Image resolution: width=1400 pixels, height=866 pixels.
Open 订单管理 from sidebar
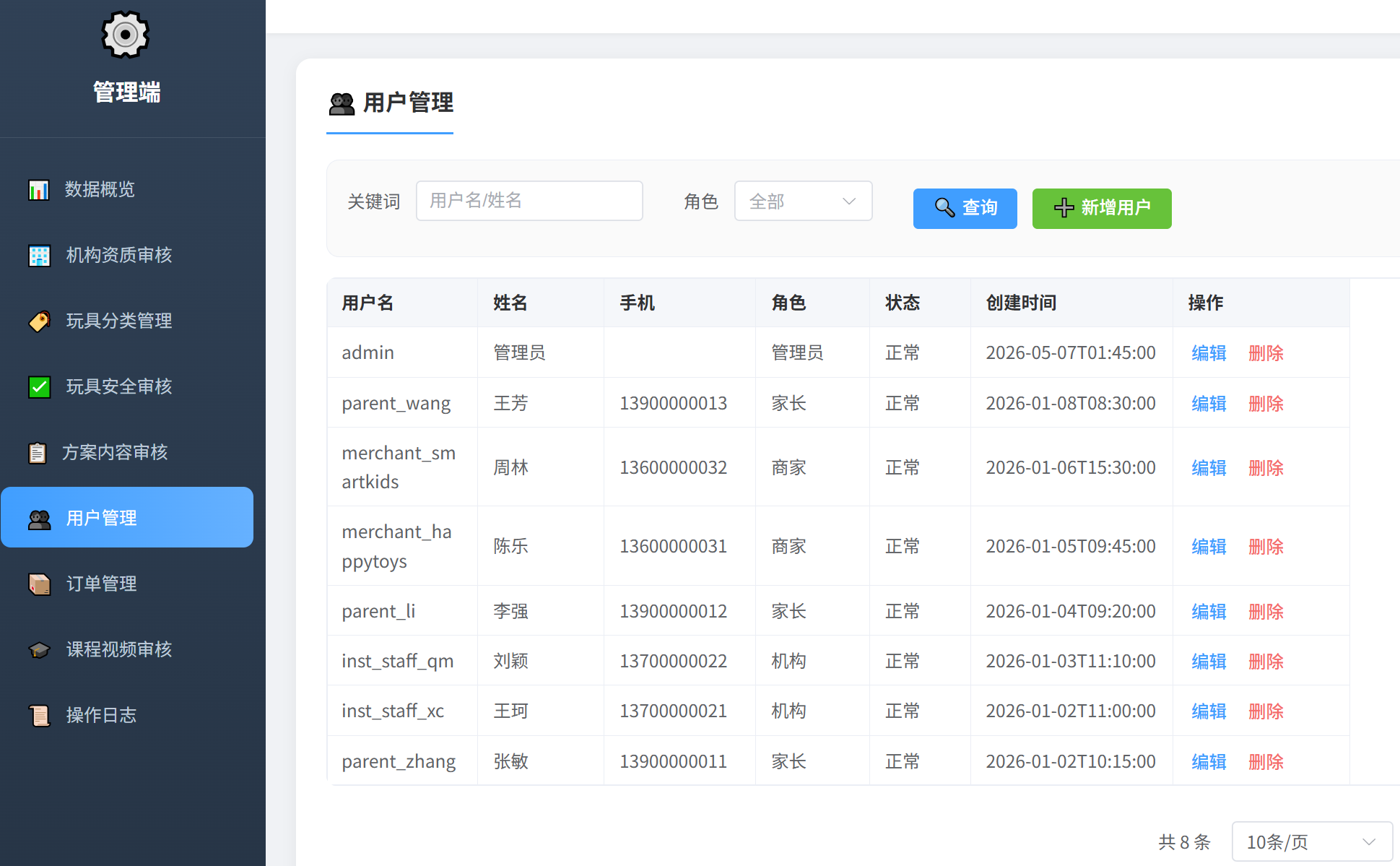click(127, 584)
